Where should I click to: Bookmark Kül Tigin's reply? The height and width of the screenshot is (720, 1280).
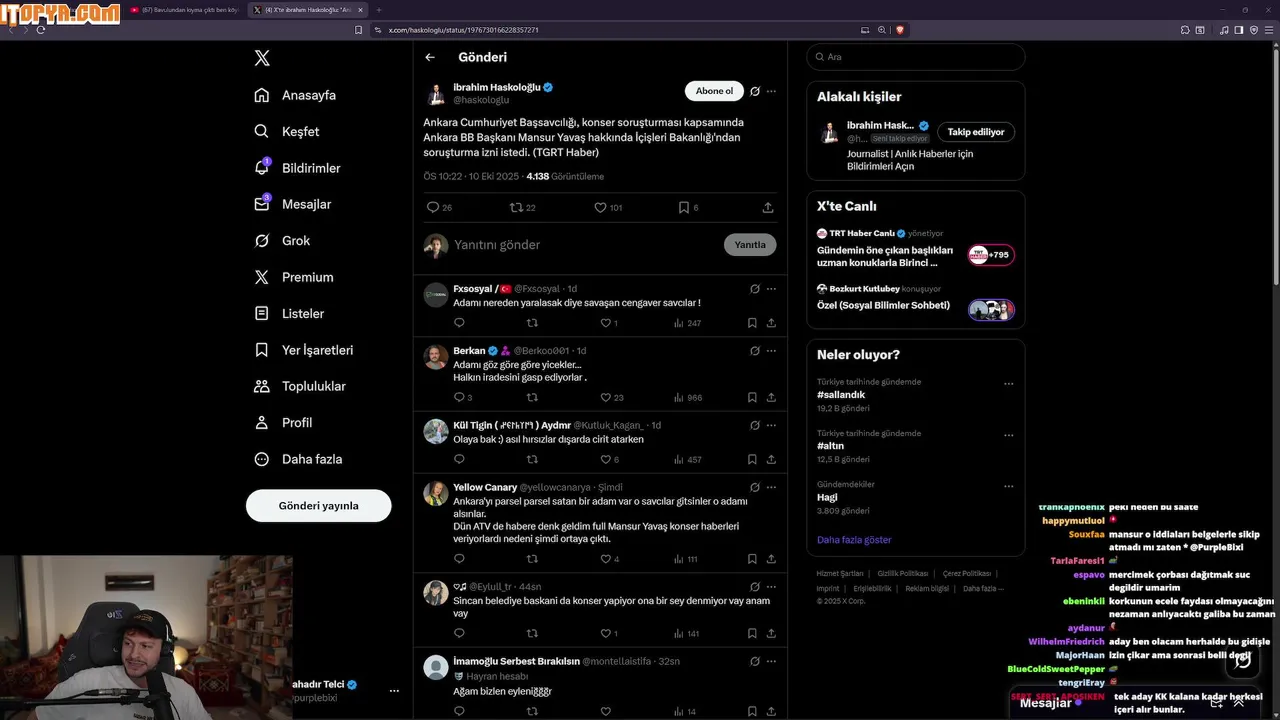point(752,460)
